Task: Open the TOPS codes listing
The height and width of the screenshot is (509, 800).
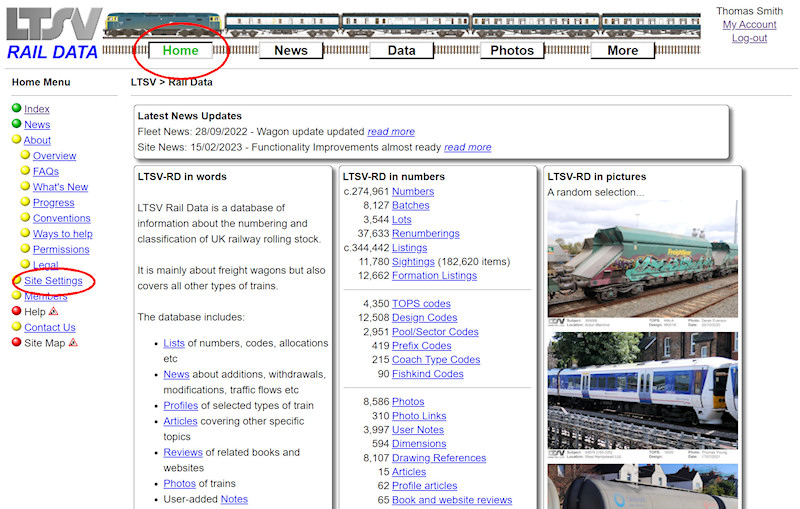Action: point(421,304)
